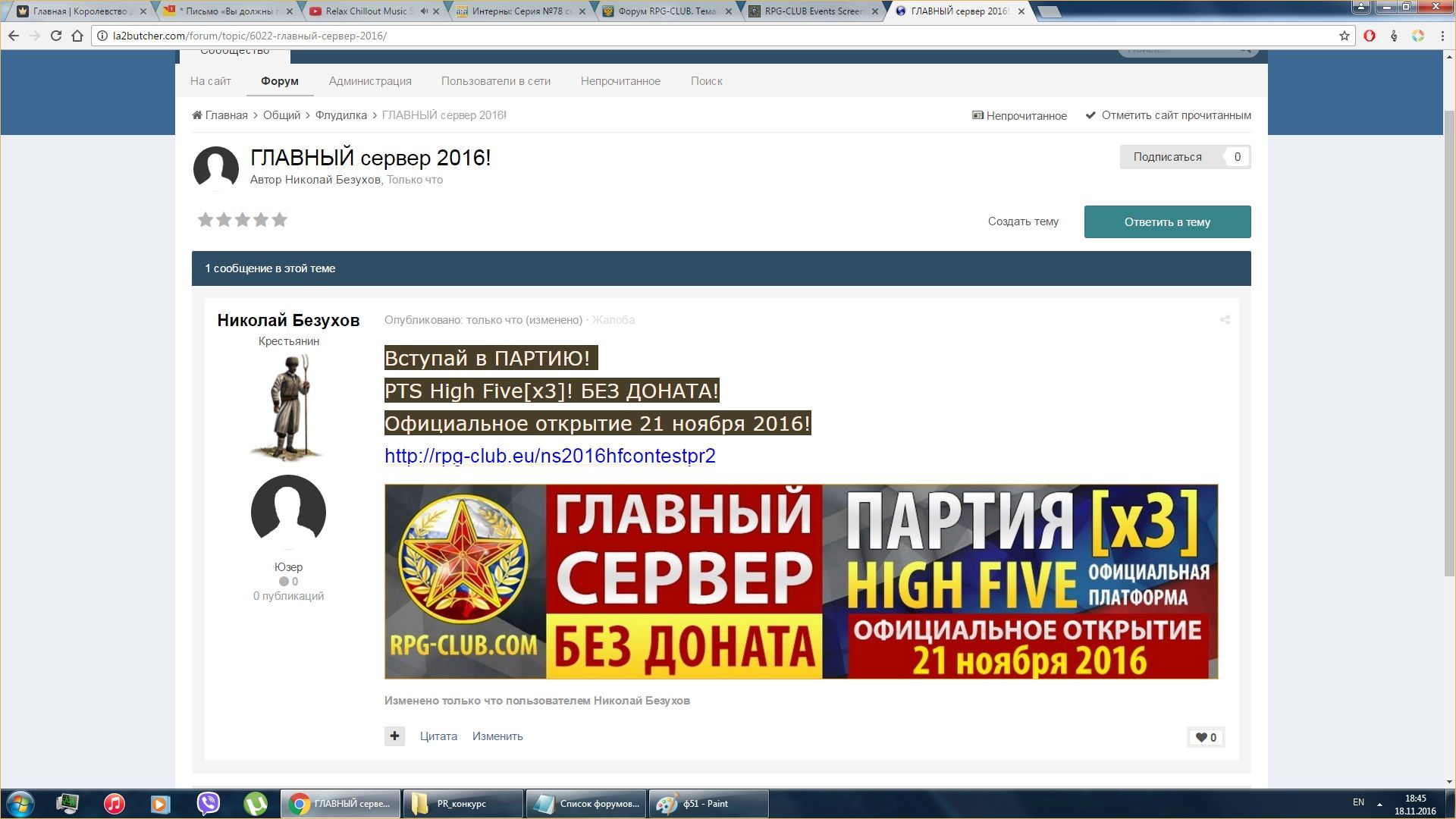Open Список форумов window in taskbar
The image size is (1456, 819).
pyautogui.click(x=586, y=804)
